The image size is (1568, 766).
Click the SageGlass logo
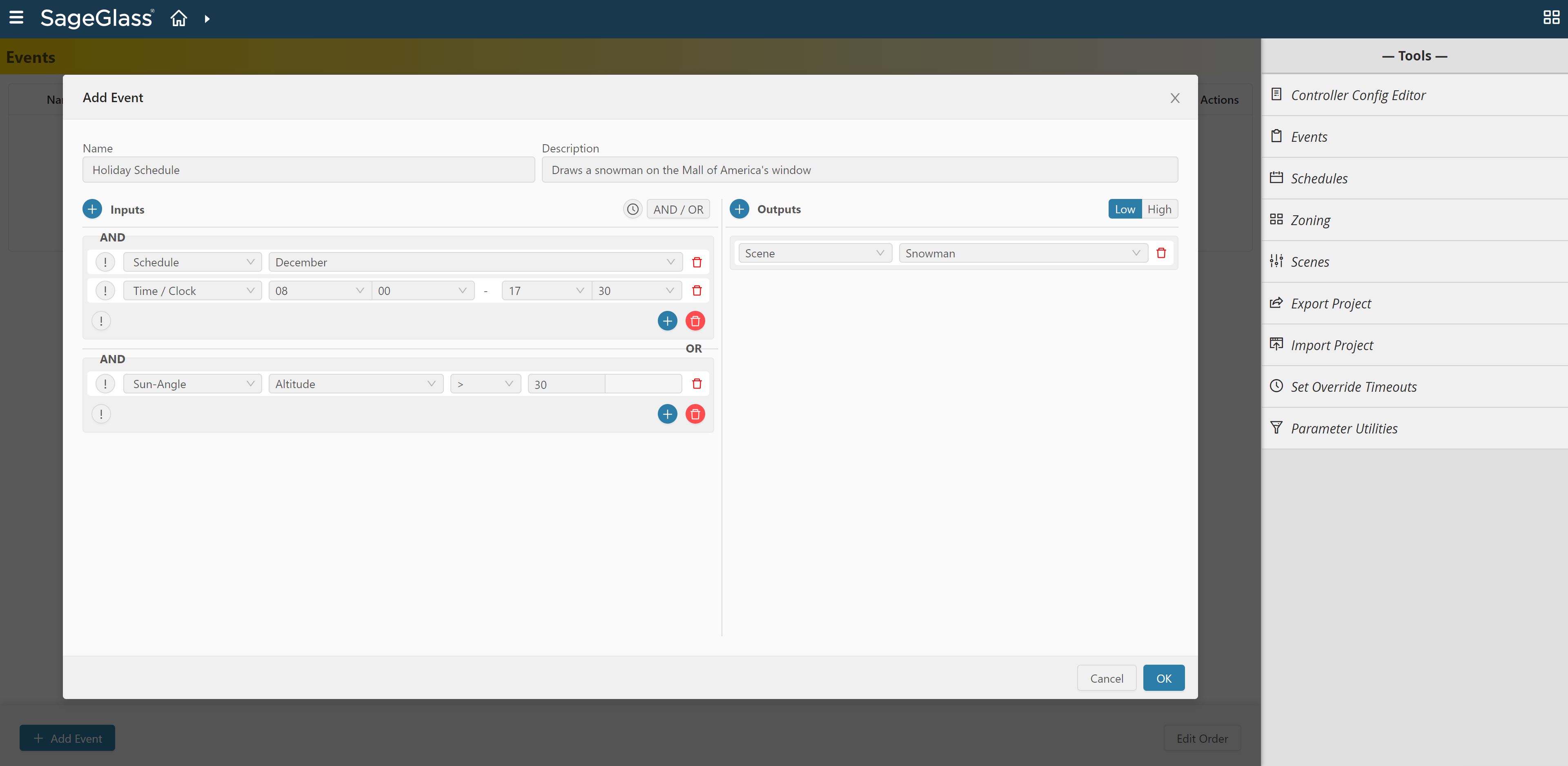[x=97, y=18]
